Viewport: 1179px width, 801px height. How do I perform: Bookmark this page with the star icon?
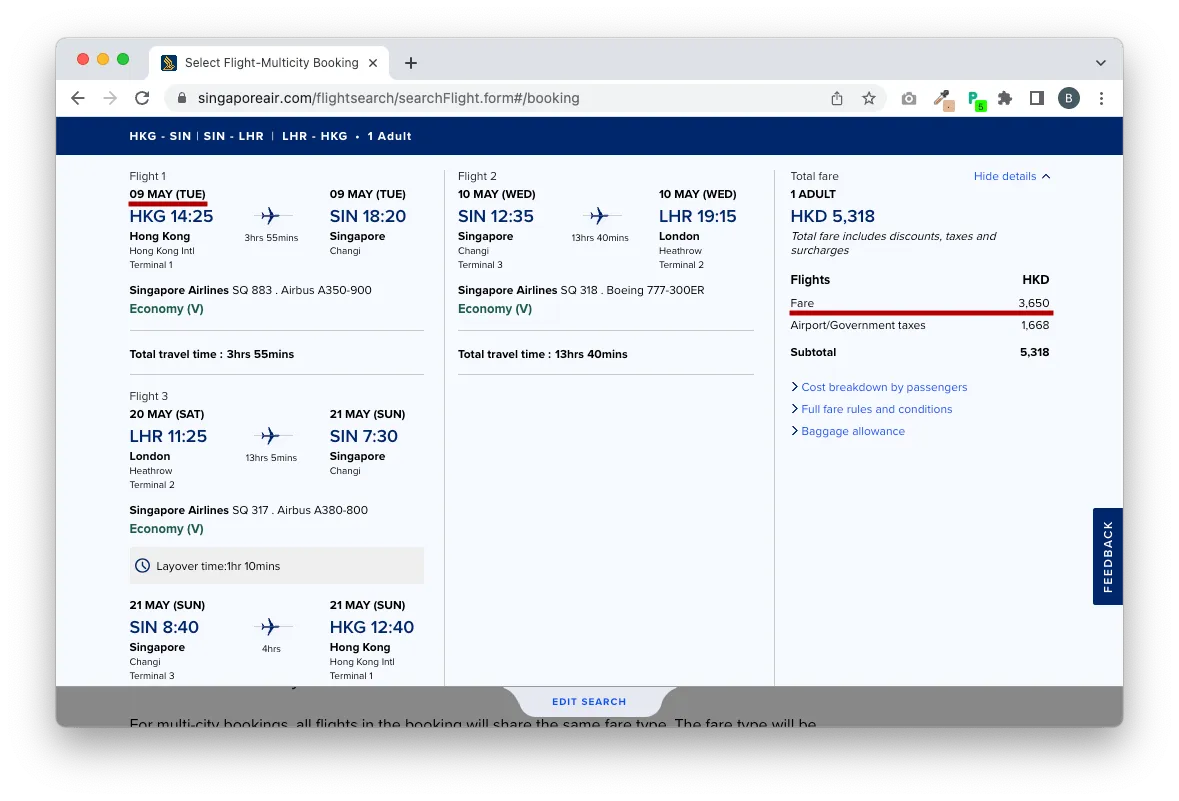click(x=868, y=98)
